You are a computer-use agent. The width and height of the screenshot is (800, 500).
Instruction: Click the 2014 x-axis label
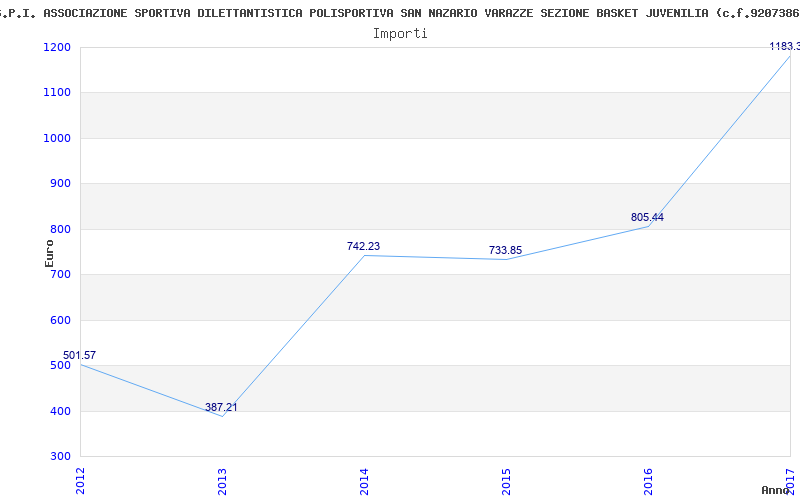tap(364, 481)
